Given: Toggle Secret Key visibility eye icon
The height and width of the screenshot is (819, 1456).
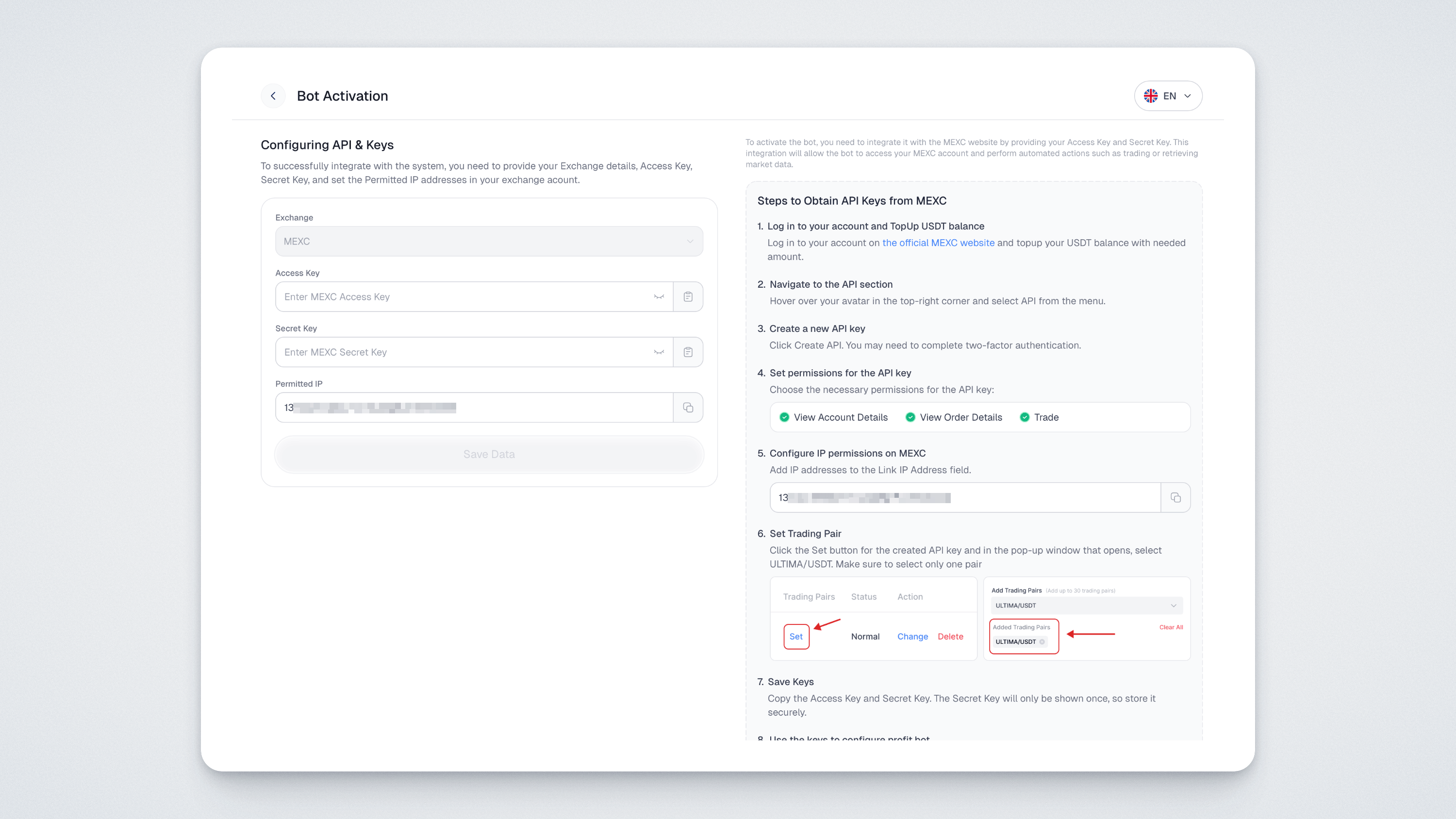Looking at the screenshot, I should coord(659,352).
